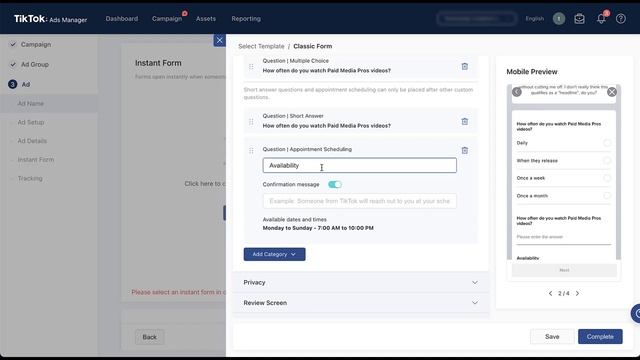Open the Dashboard menu

pyautogui.click(x=122, y=19)
